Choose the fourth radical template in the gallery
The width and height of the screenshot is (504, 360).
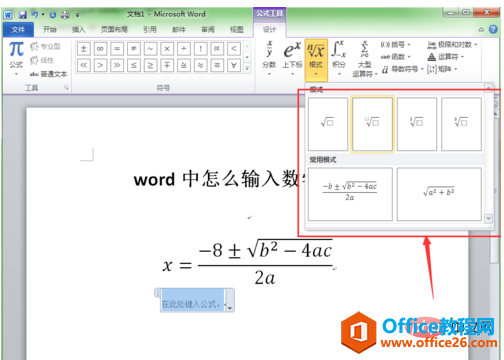pyautogui.click(x=461, y=124)
